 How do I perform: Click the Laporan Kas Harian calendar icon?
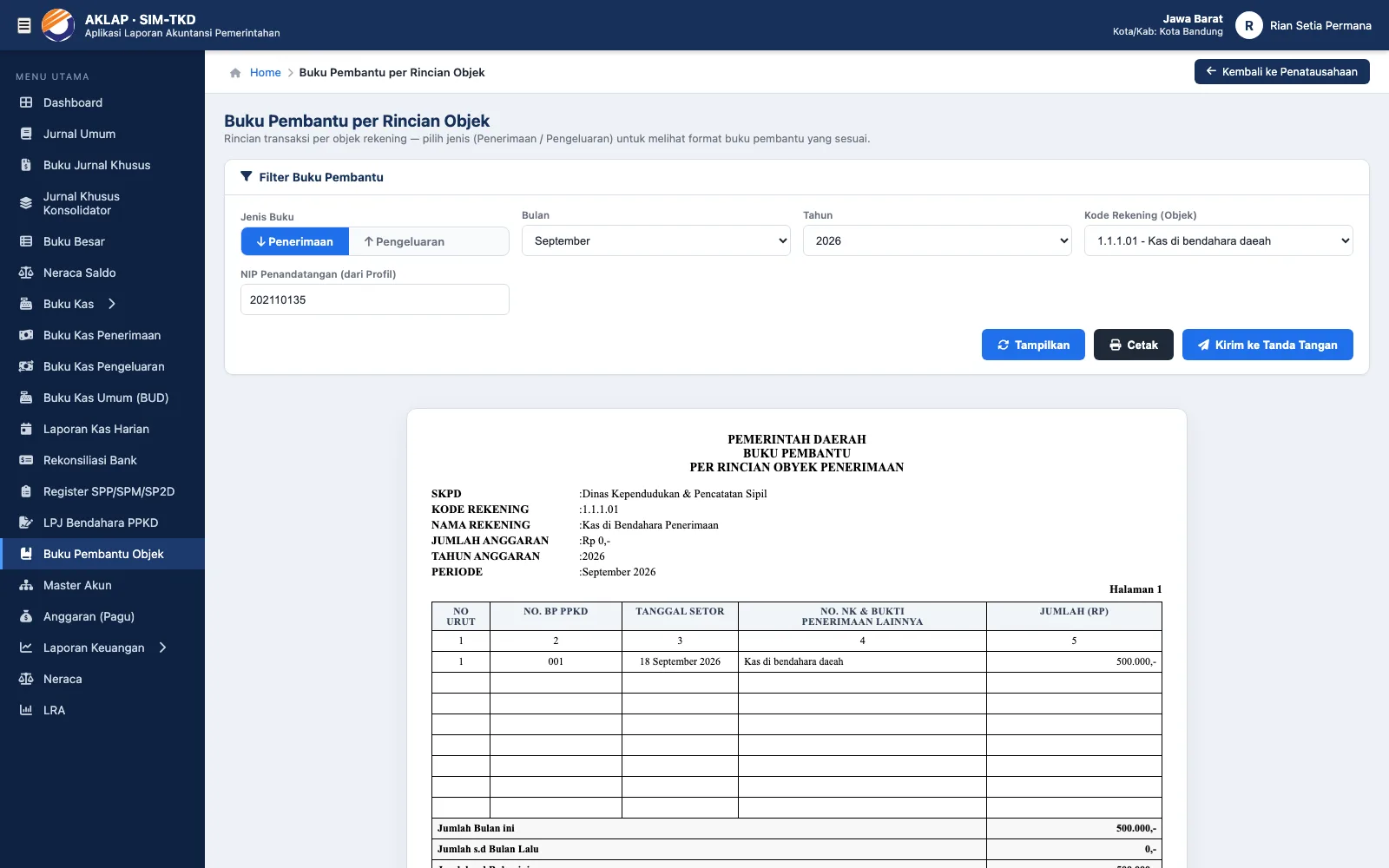click(26, 429)
